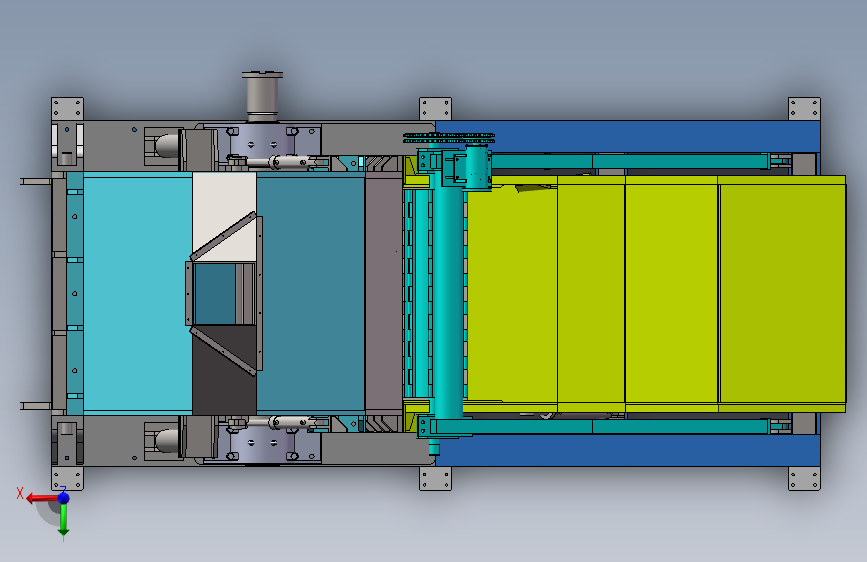
Task: Click the green Y axis arrow of the triad
Action: pyautogui.click(x=64, y=521)
